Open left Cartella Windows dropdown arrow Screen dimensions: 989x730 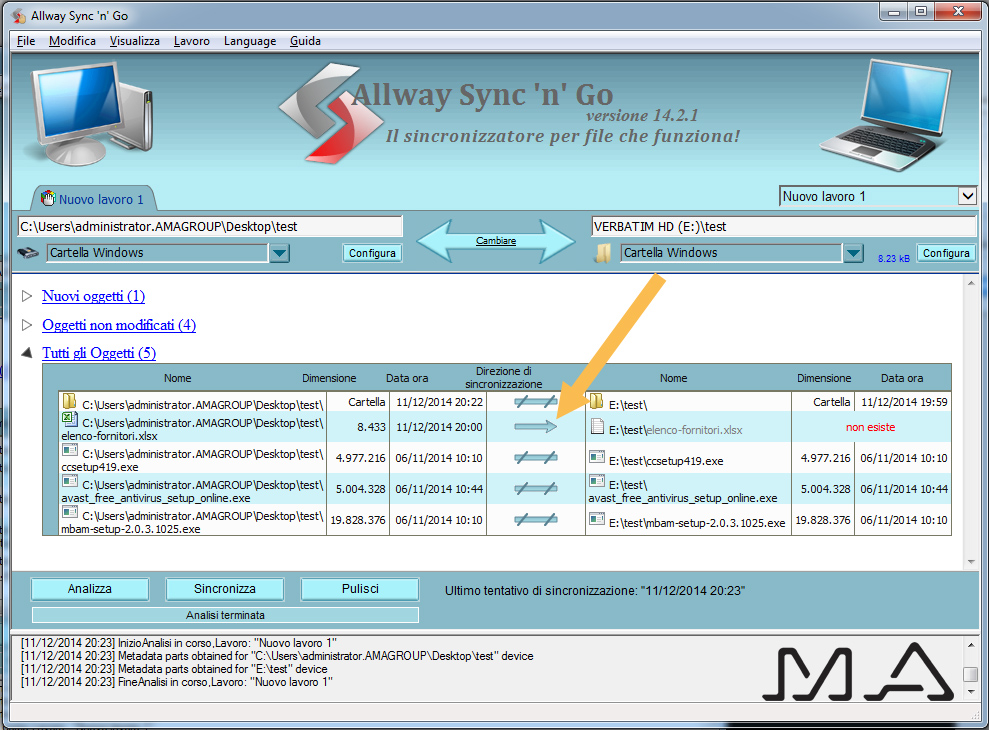coord(279,253)
